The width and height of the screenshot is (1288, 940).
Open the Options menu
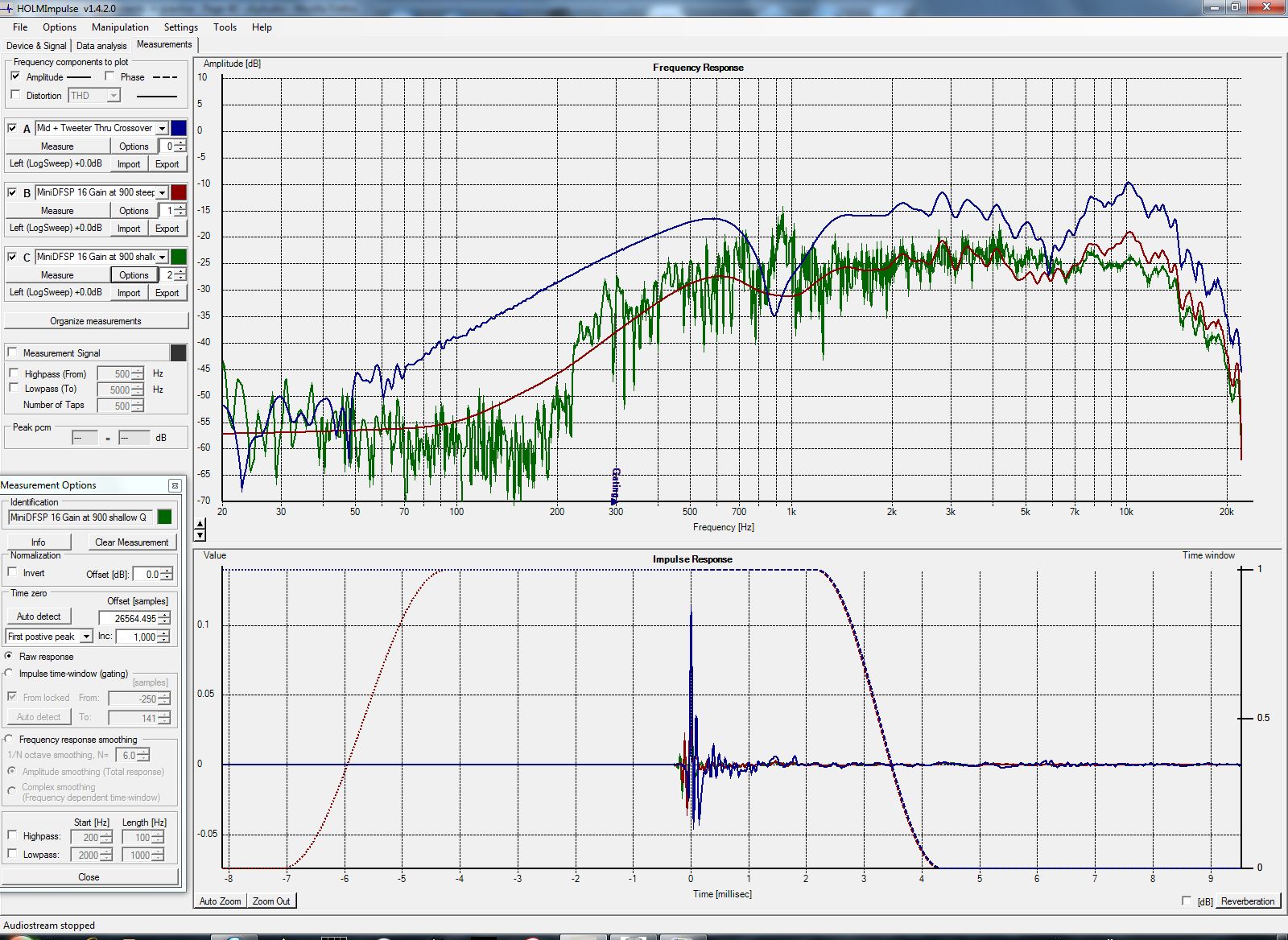coord(60,27)
